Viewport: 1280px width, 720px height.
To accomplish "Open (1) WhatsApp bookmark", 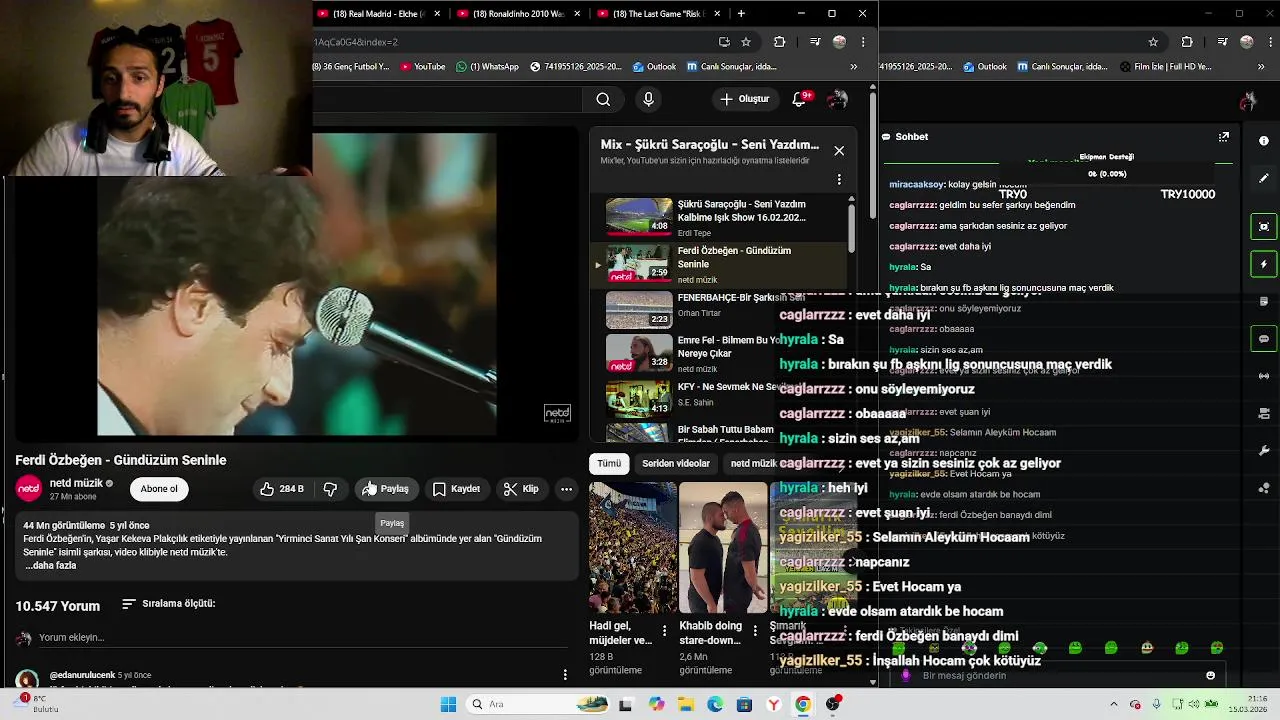I will coord(487,67).
